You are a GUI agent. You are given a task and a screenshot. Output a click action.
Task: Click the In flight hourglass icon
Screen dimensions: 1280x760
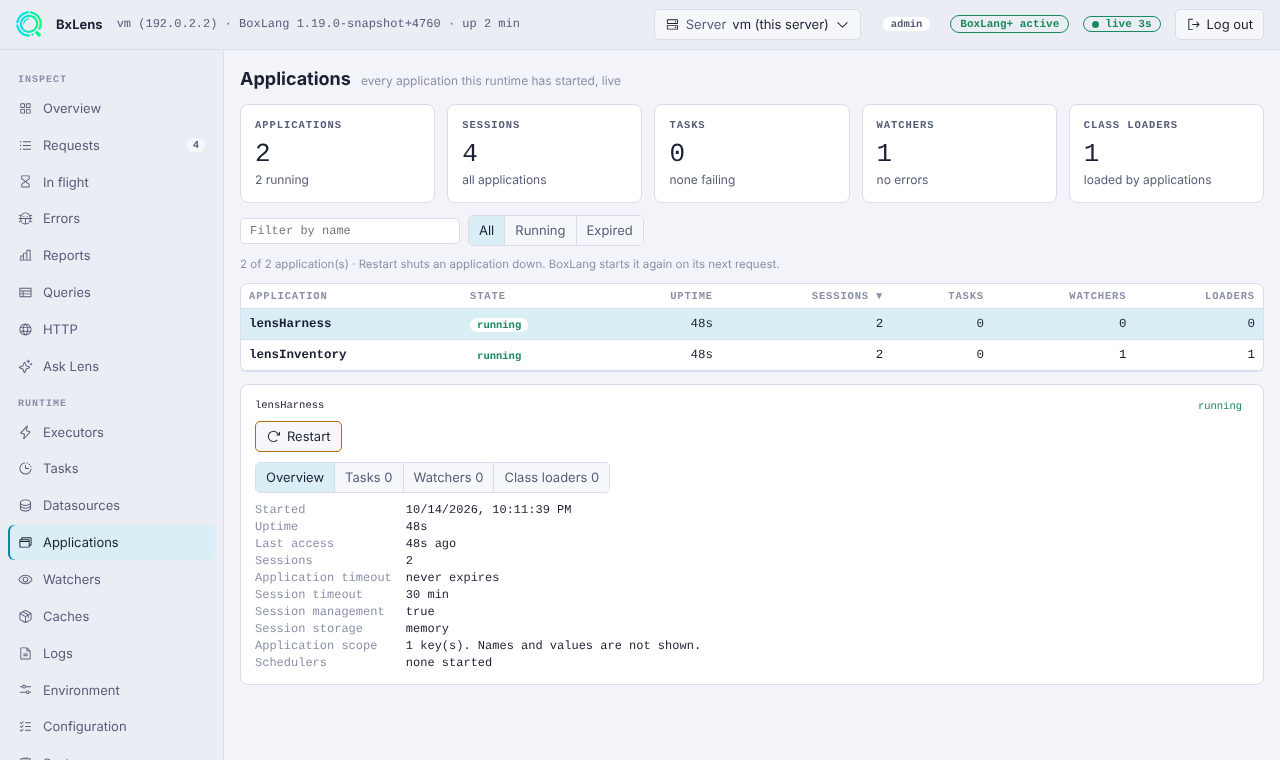coord(25,182)
